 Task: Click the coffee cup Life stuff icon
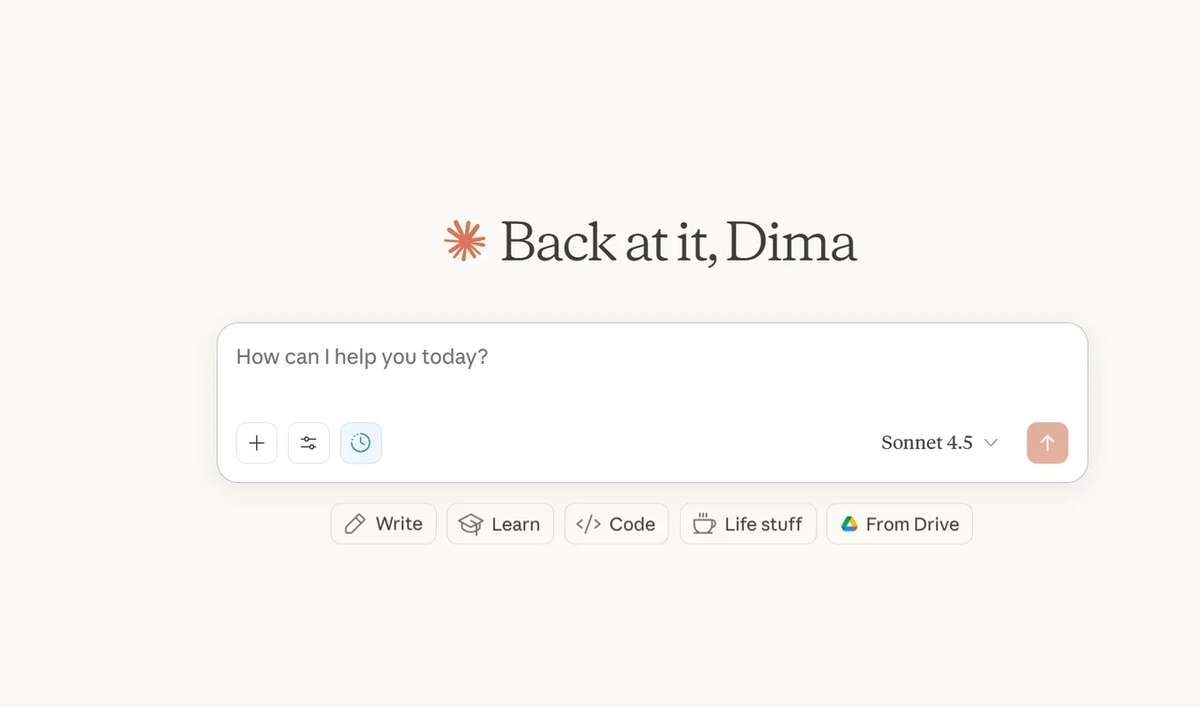point(704,524)
